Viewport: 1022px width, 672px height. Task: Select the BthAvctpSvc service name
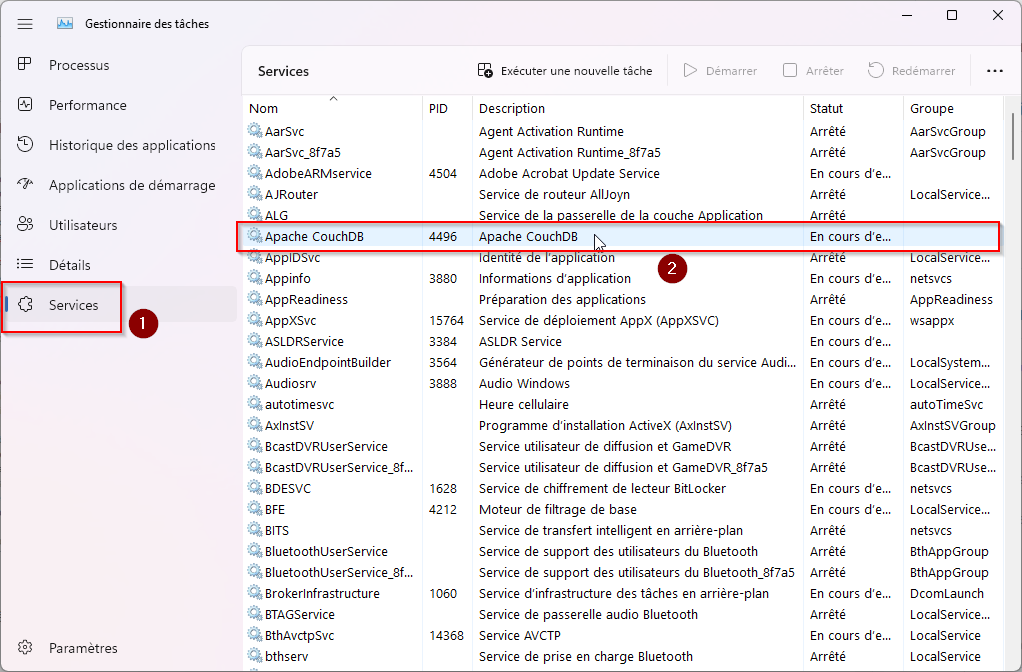pyautogui.click(x=299, y=635)
